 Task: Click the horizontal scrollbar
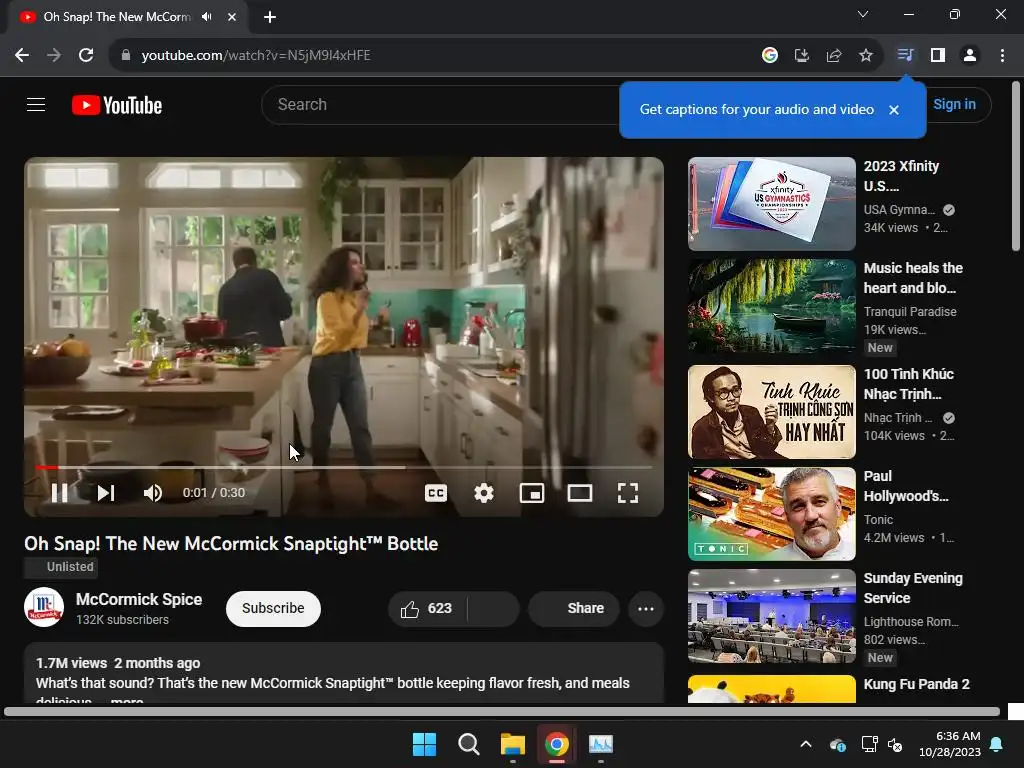point(502,711)
